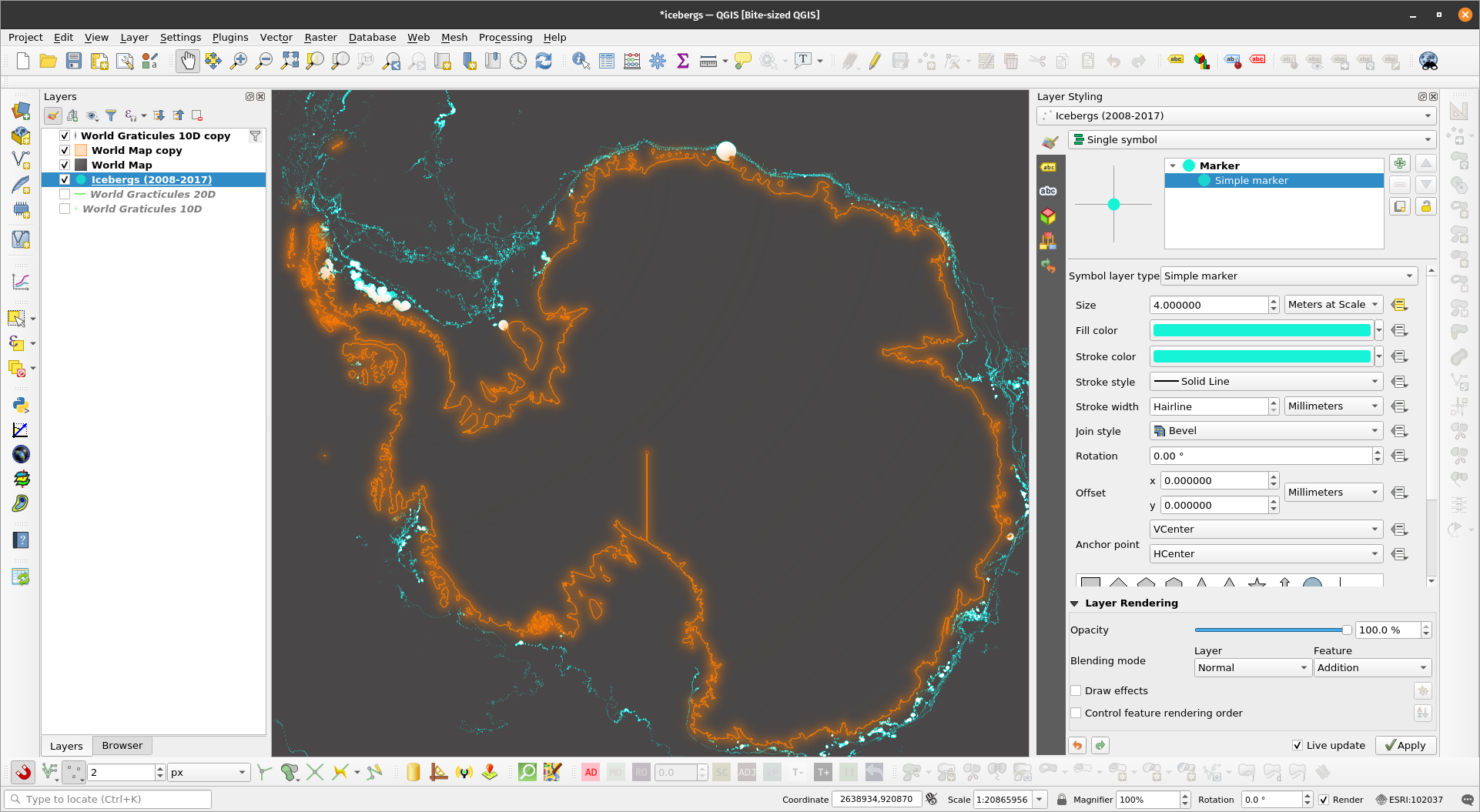This screenshot has height=812, width=1480.
Task: Click the Save Project floppy icon
Action: (x=74, y=61)
